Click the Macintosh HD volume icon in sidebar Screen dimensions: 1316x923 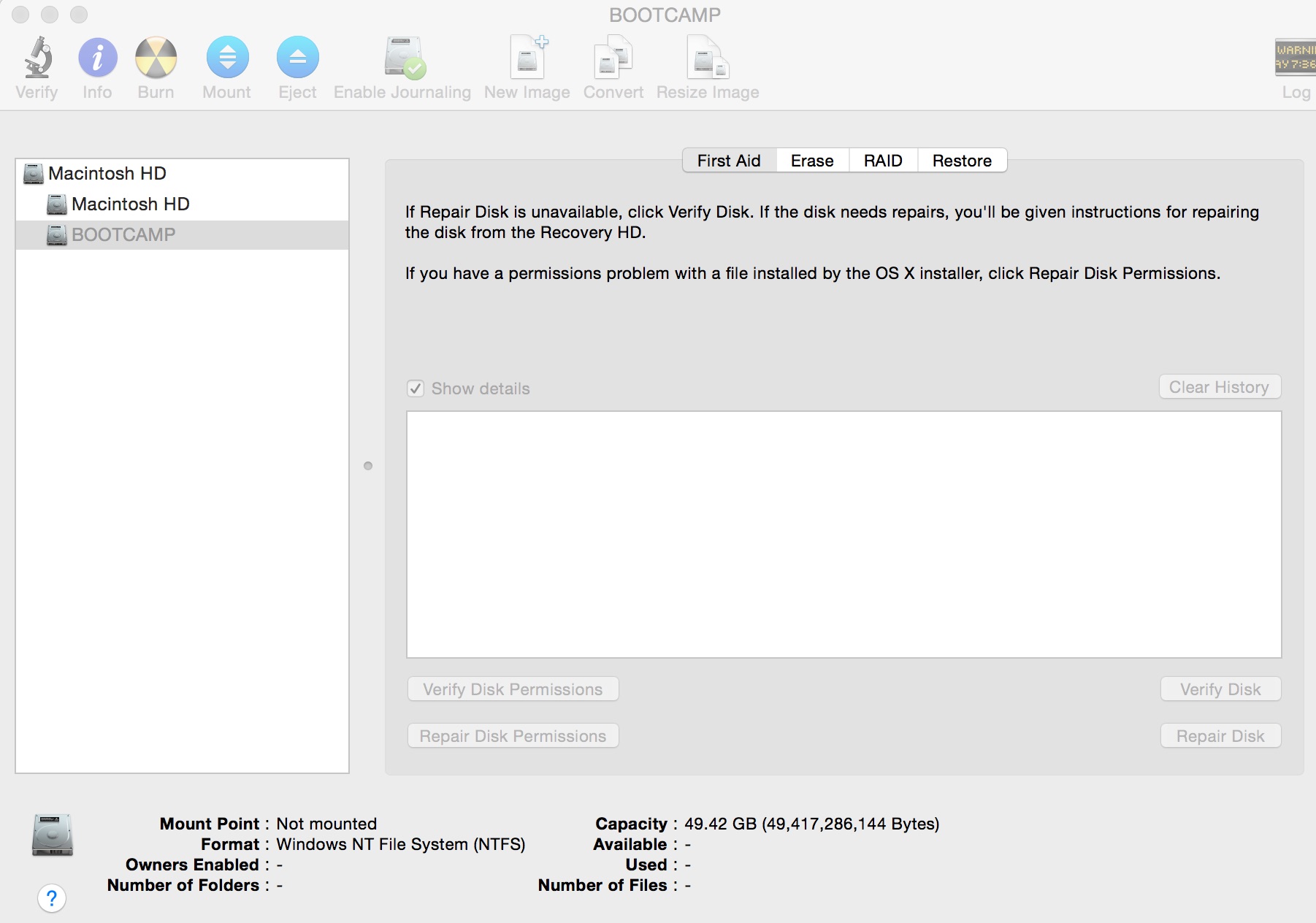[57, 204]
